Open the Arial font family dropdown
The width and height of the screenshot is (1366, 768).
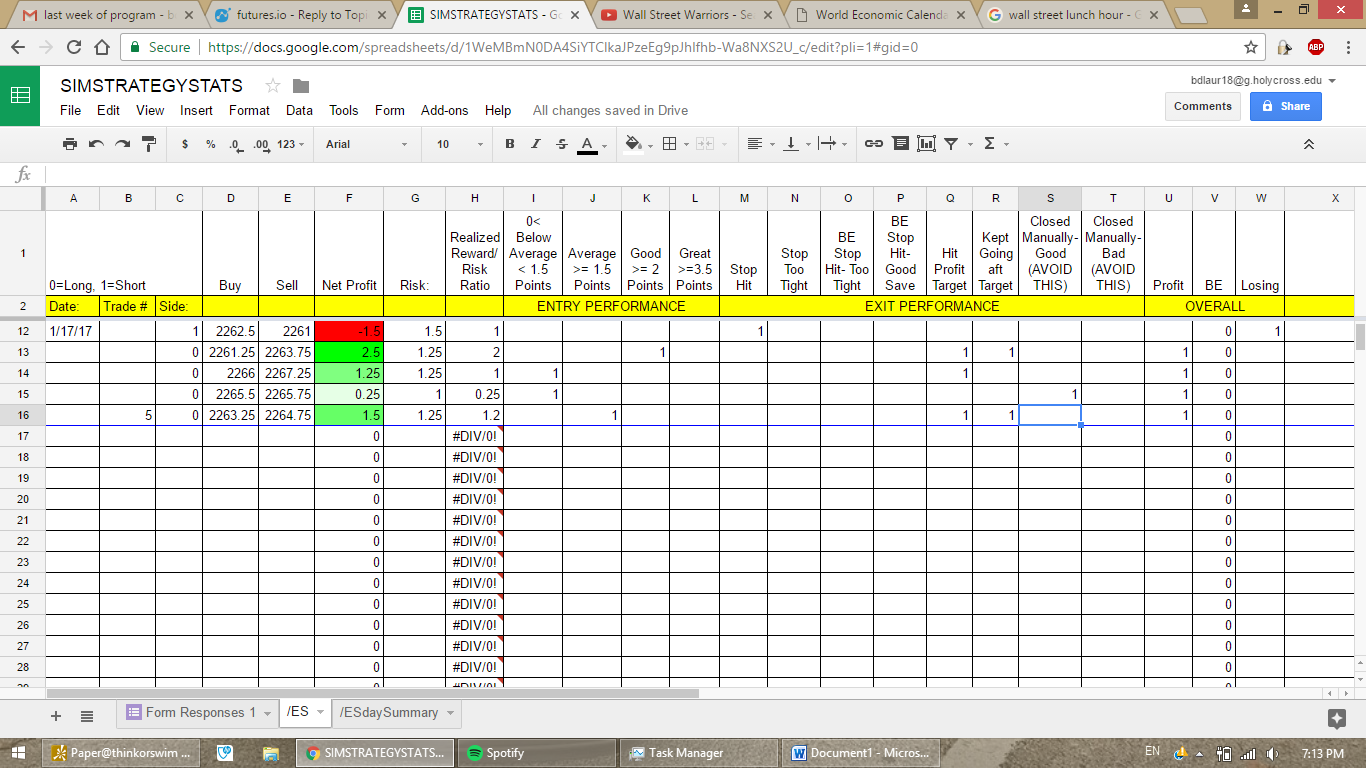coord(366,144)
